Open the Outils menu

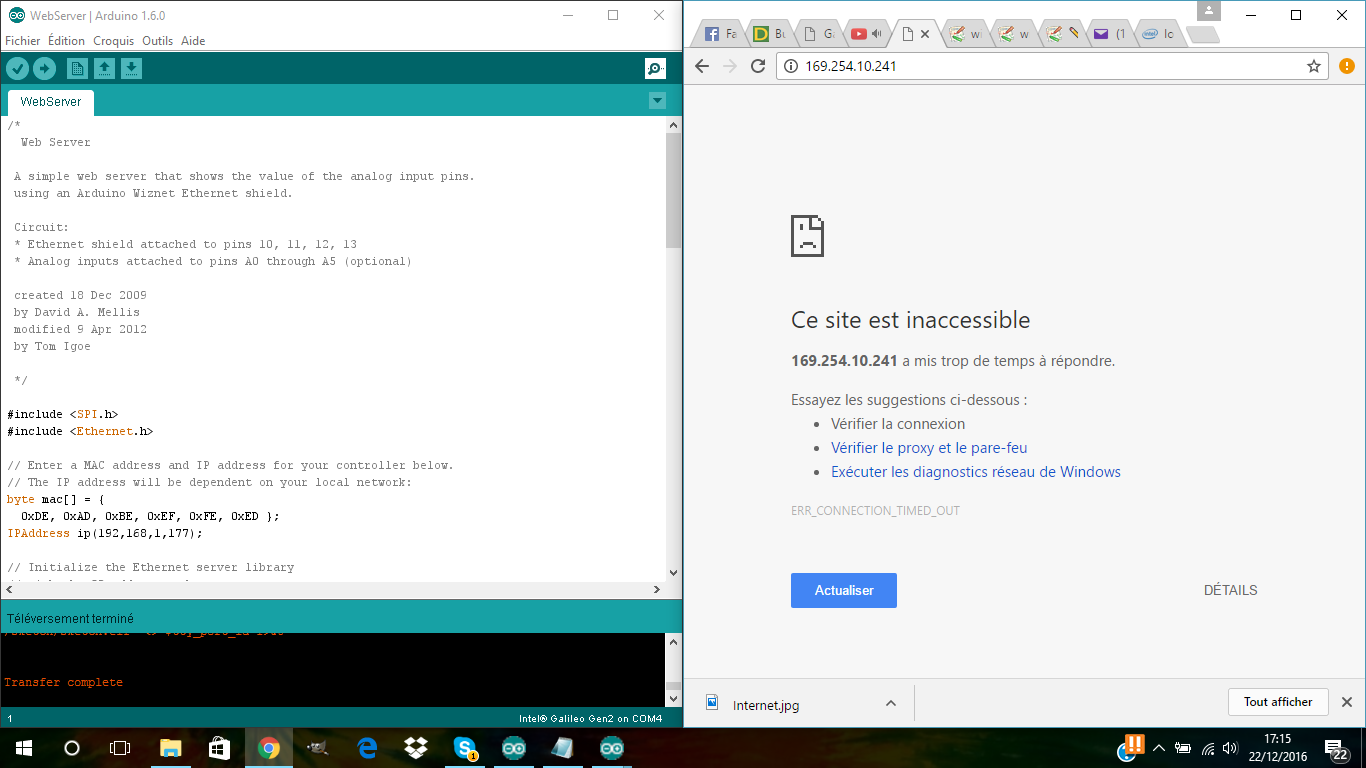coord(157,41)
